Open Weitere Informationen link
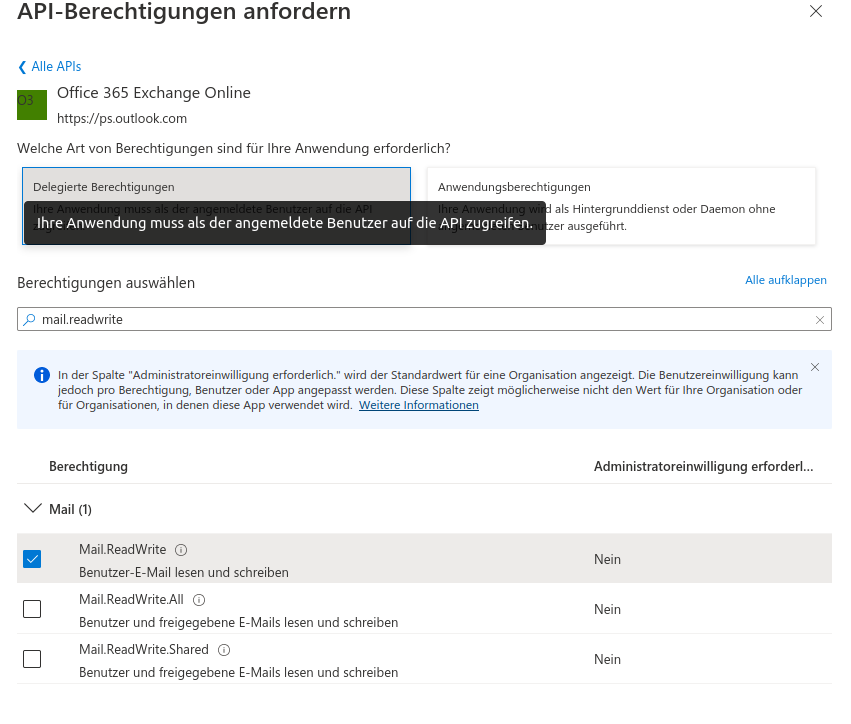This screenshot has width=851, height=724. pyautogui.click(x=418, y=405)
